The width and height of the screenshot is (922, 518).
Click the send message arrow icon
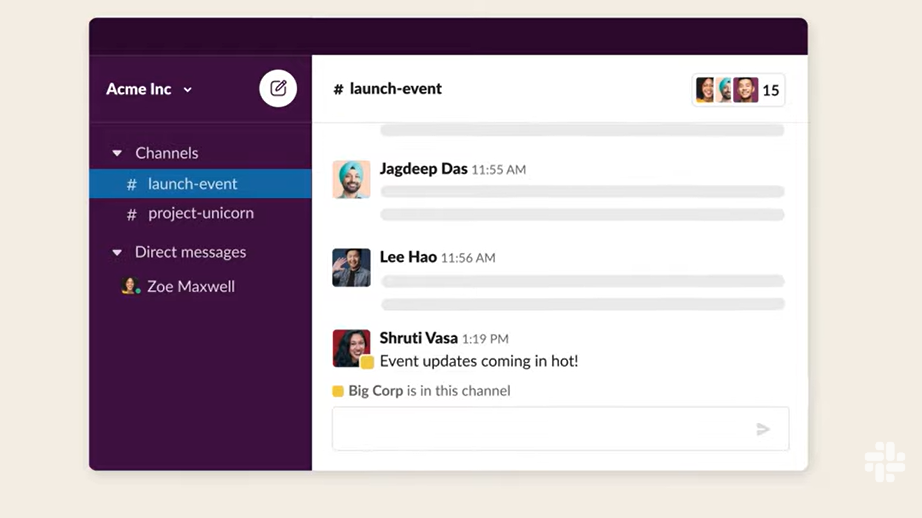(x=763, y=429)
